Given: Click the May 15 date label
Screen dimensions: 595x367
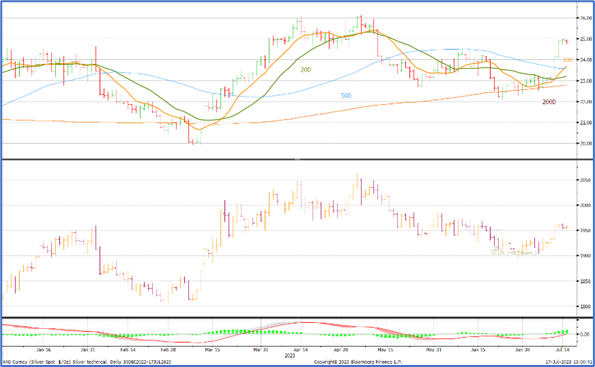Looking at the screenshot, I should 386,350.
